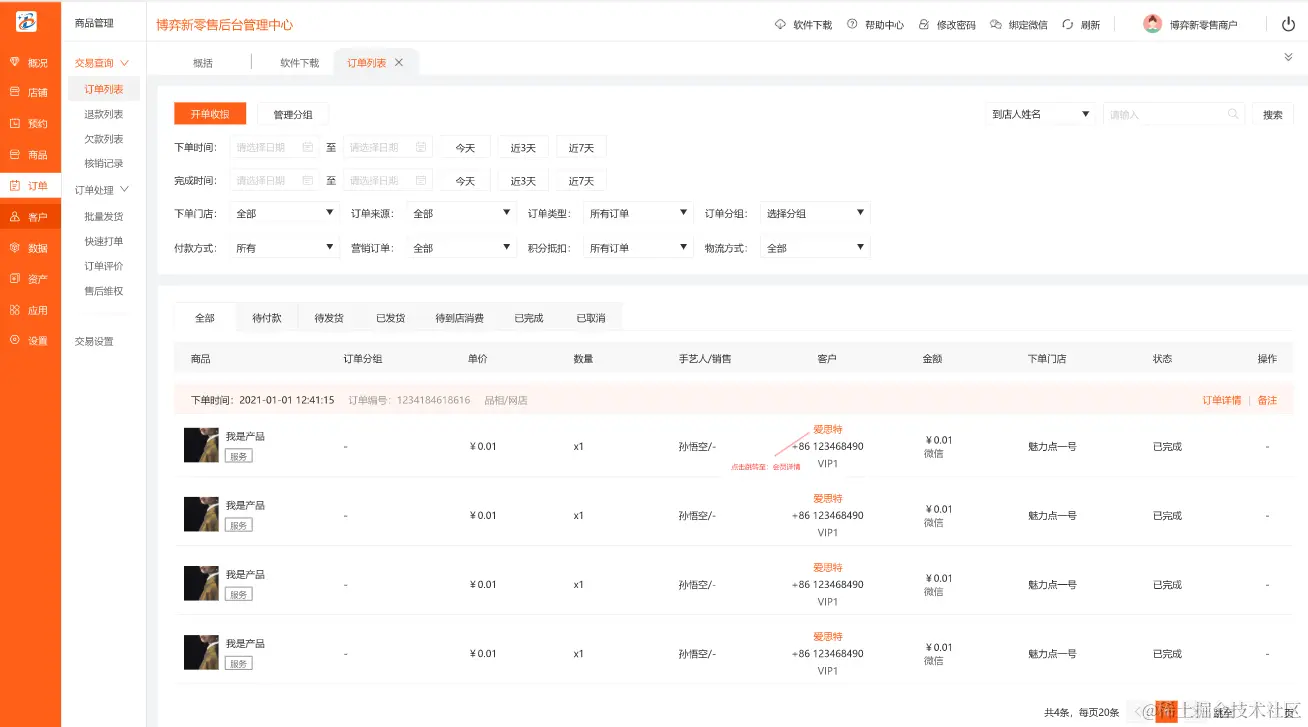Open the 客户 section in sidebar

pos(30,216)
